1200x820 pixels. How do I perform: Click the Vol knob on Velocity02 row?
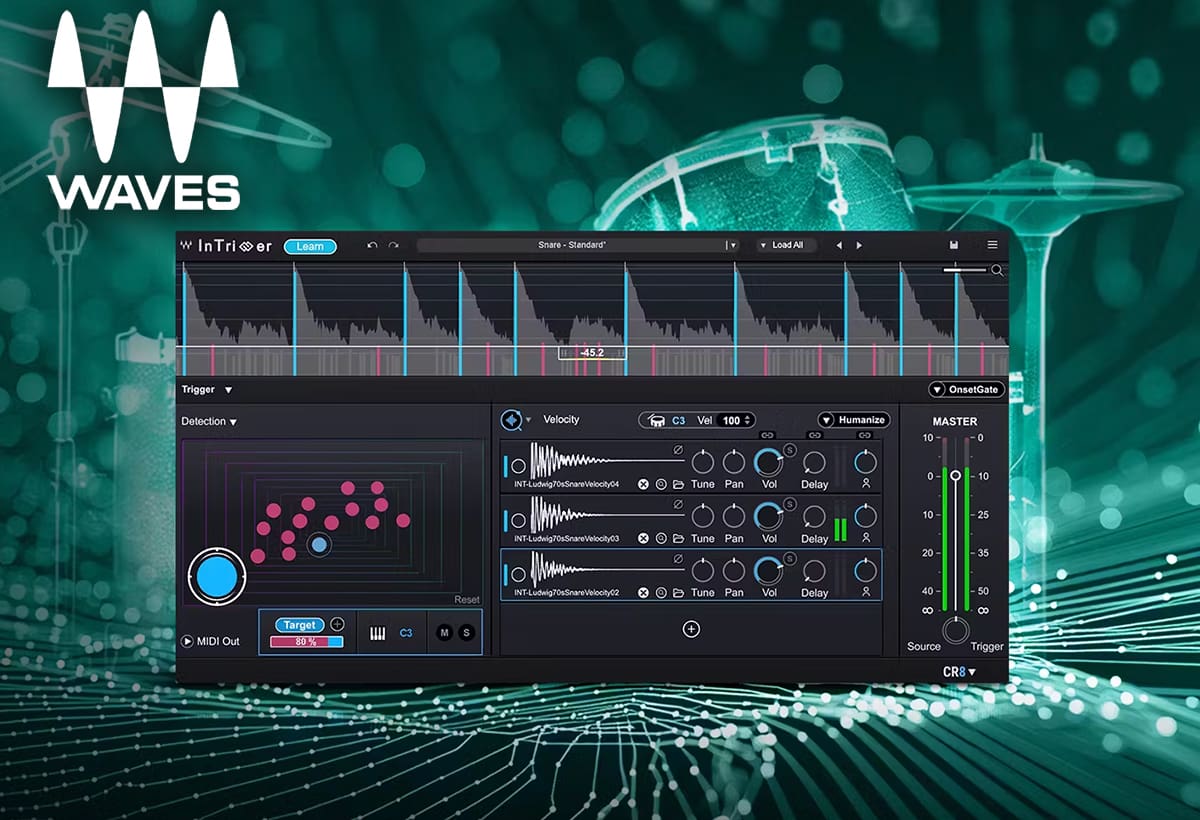coord(769,570)
